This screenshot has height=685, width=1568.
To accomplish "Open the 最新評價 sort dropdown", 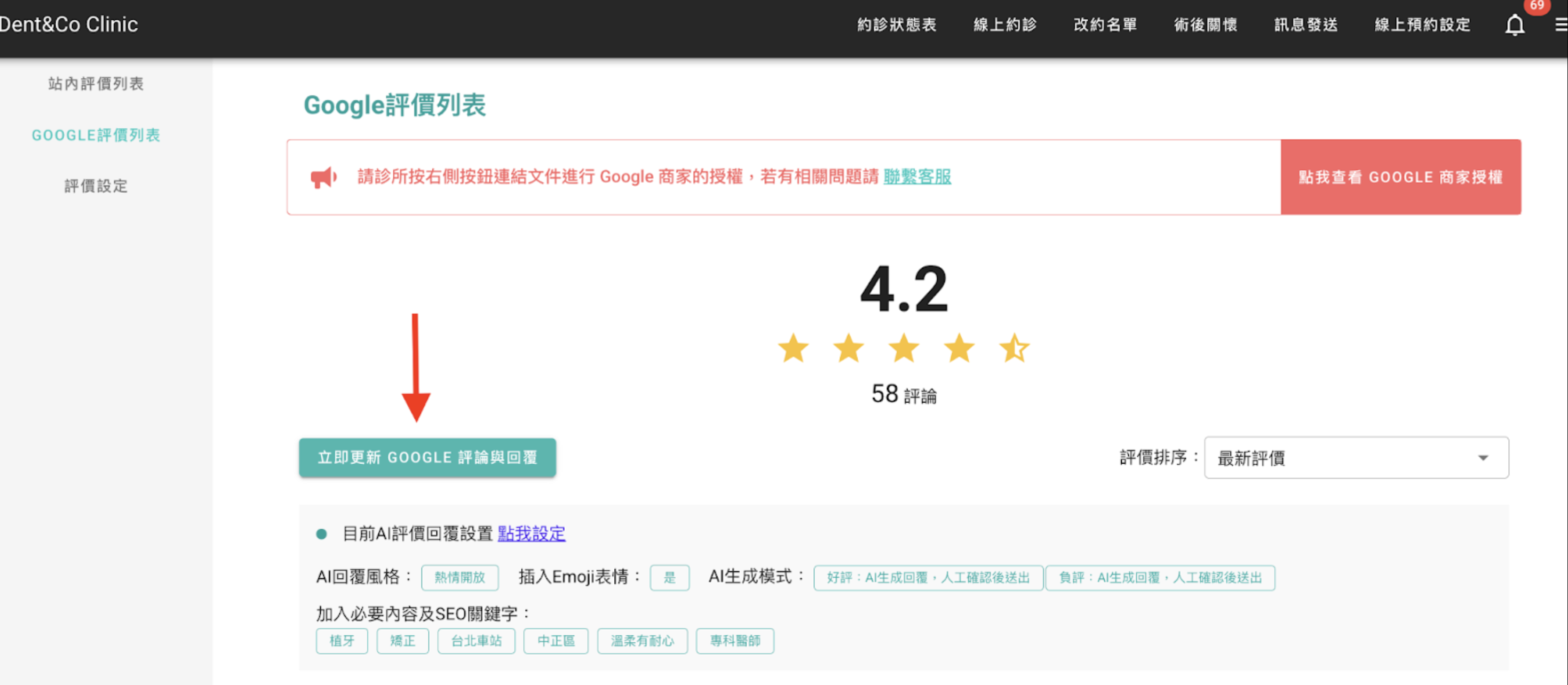I will 1356,458.
